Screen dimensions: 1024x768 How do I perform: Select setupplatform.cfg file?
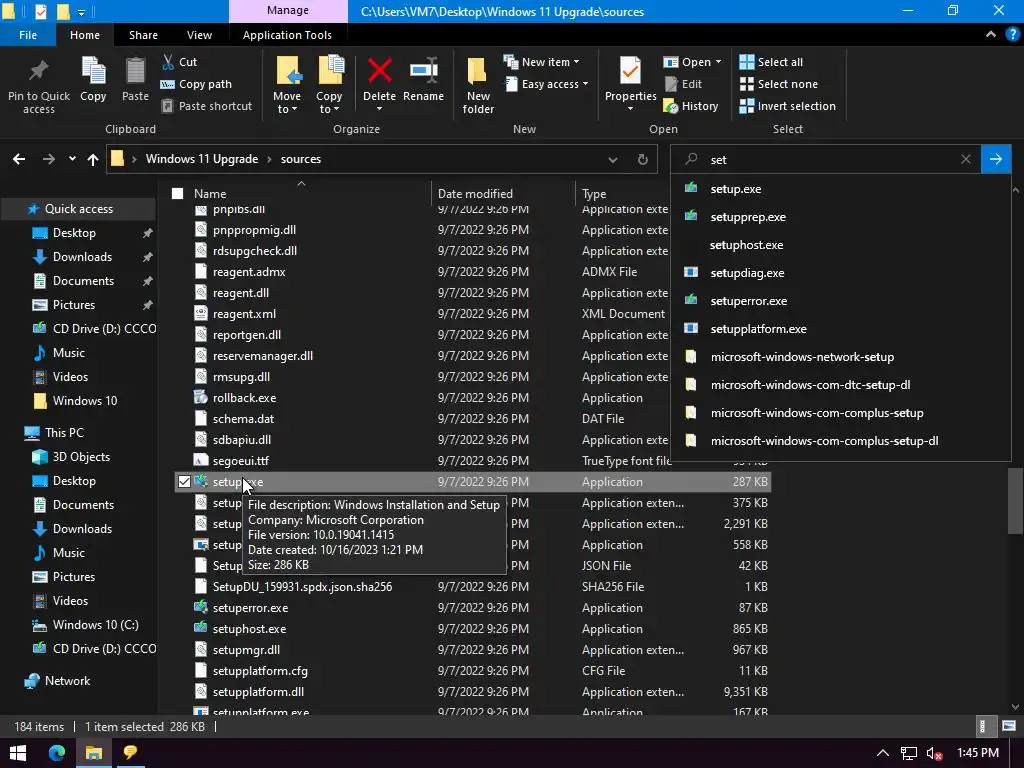pos(260,671)
